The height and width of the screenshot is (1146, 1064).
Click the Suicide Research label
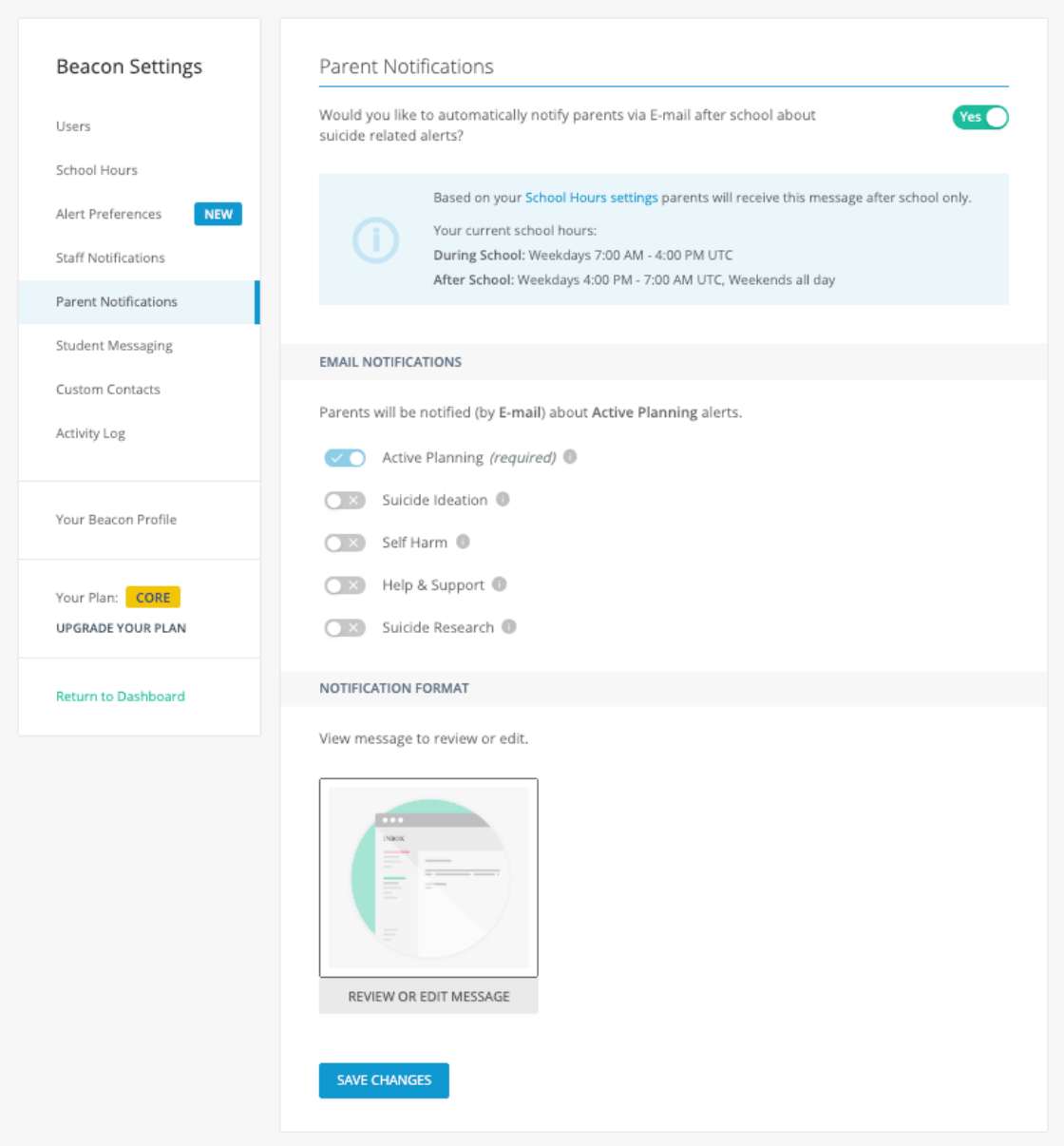coord(438,627)
